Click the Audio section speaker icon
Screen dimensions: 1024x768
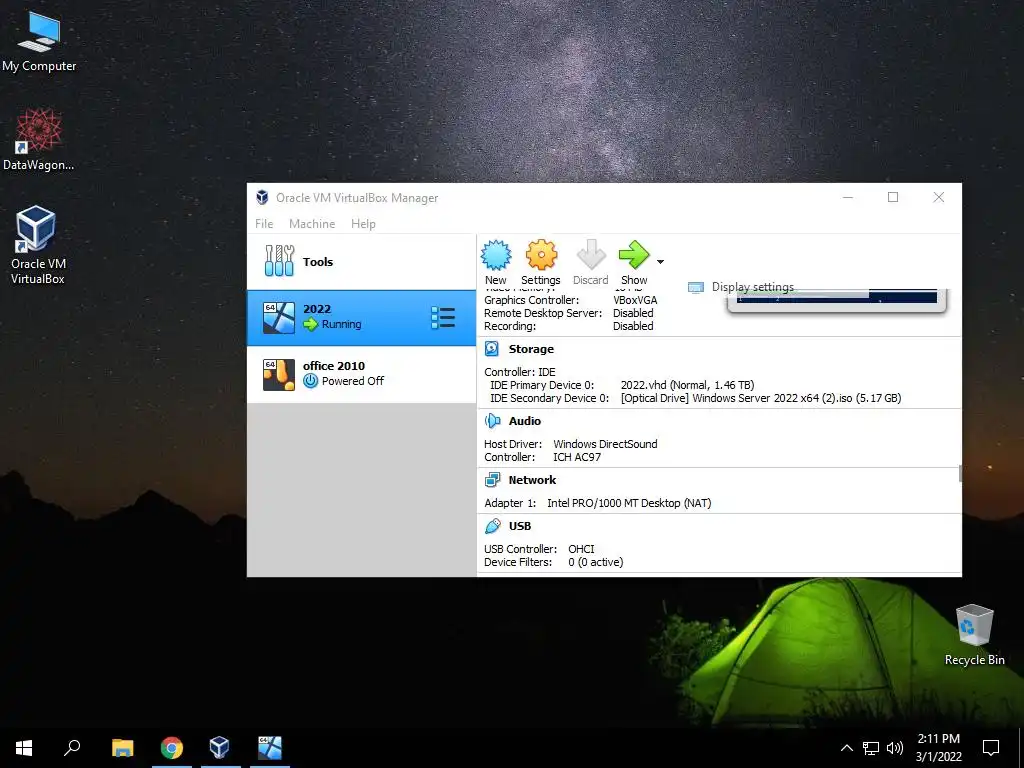(x=492, y=421)
